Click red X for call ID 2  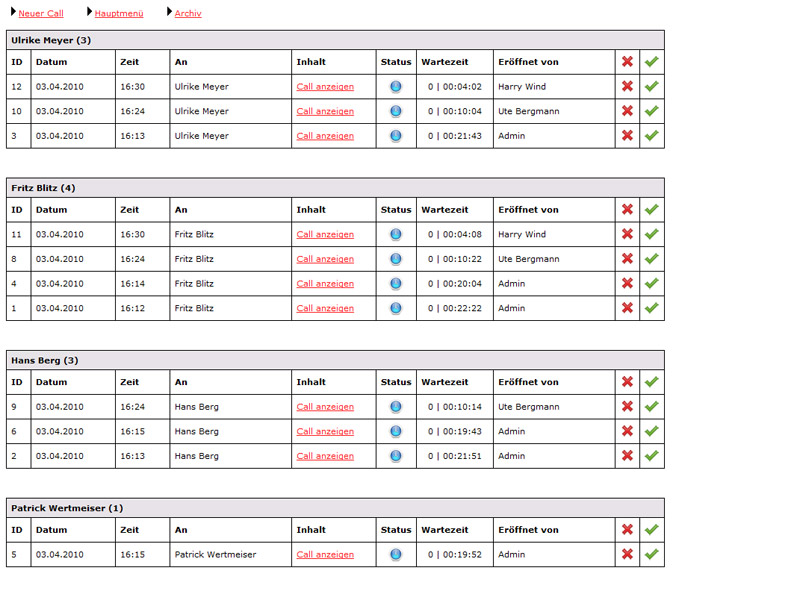coord(628,456)
